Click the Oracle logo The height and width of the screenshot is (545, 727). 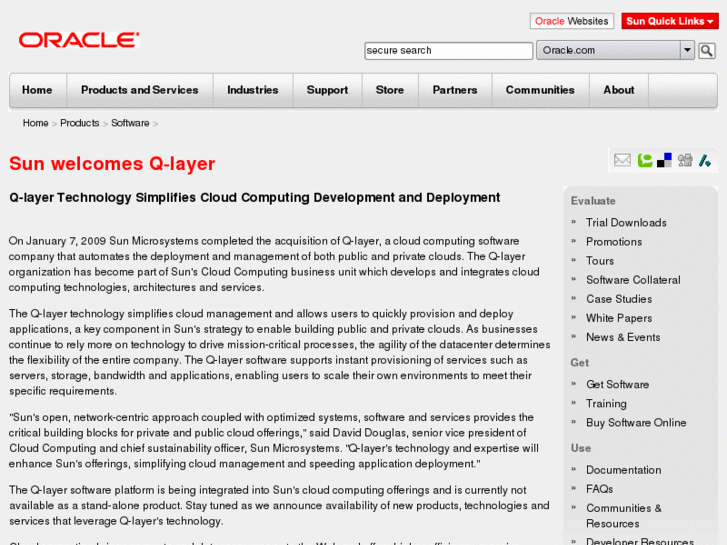(x=79, y=40)
